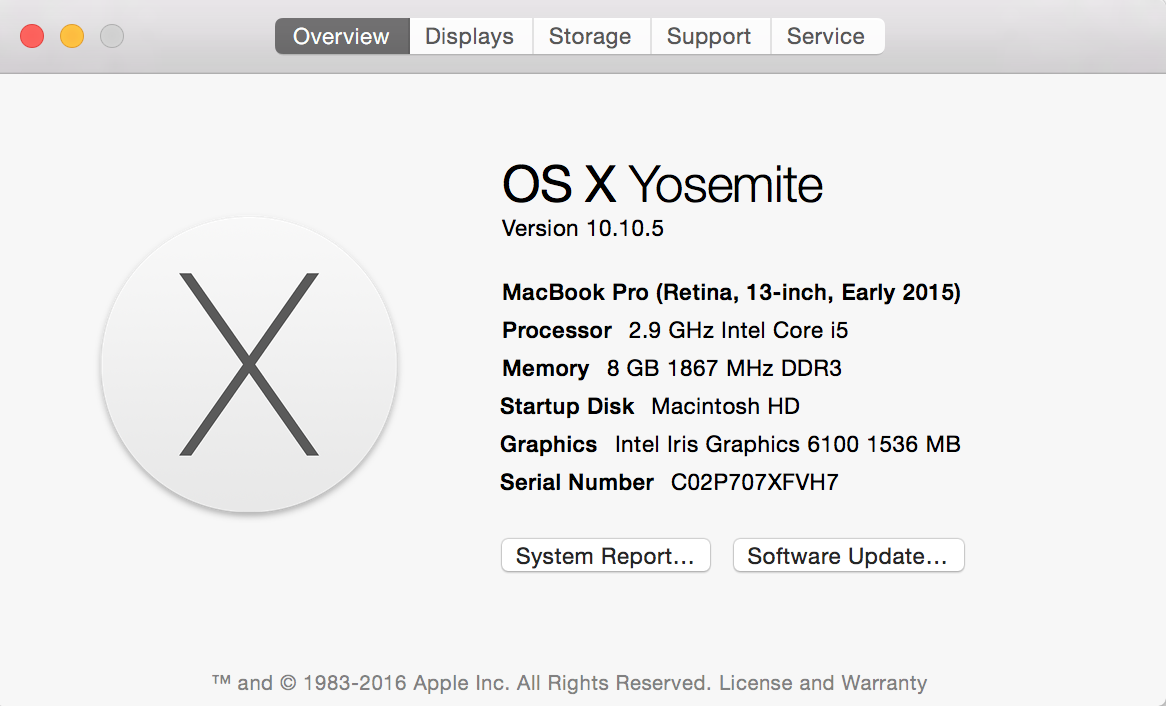Close the window with the red button
Screen dimensions: 1166x706
pos(32,37)
